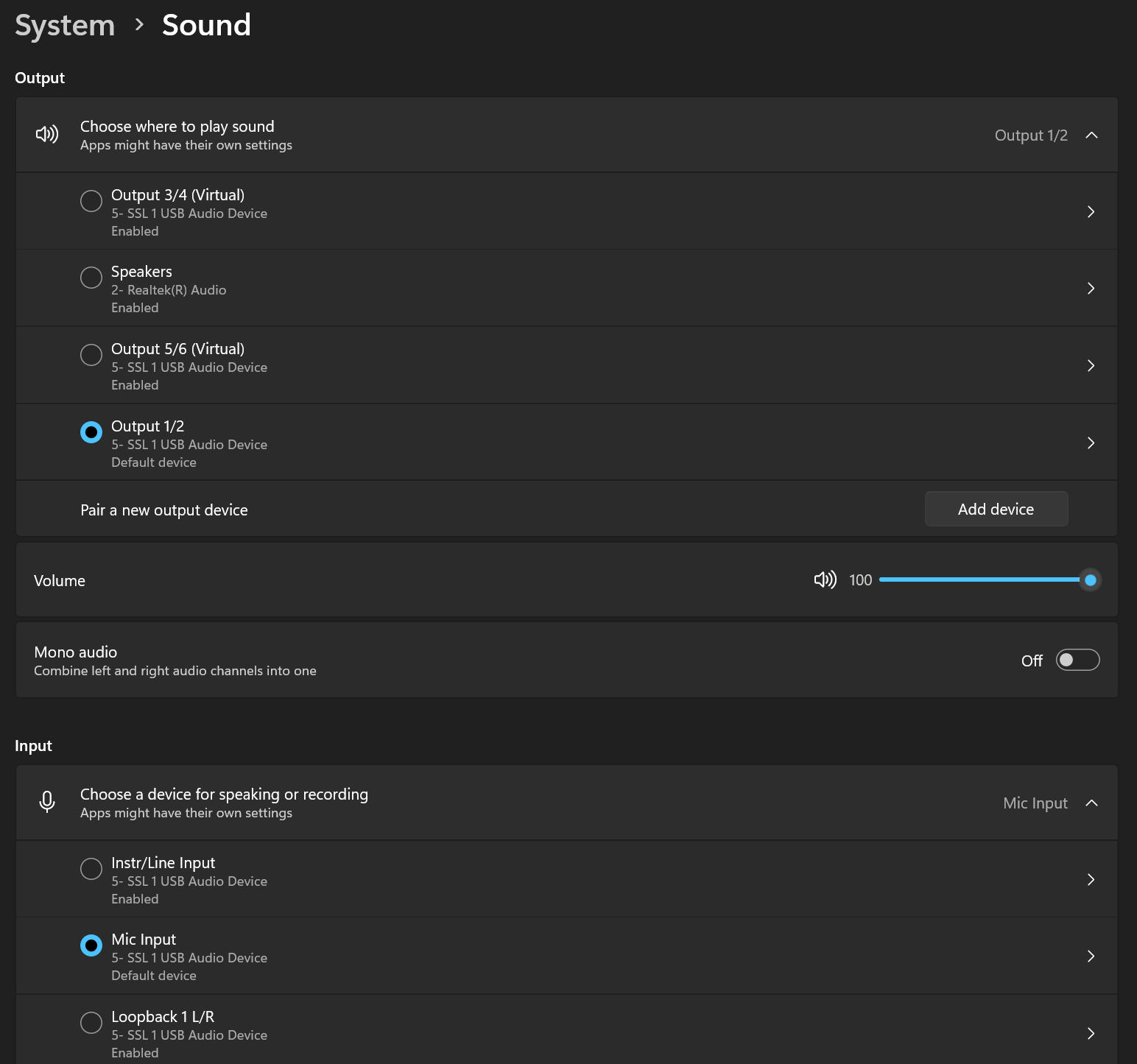Select the Speakers Realtek output radio button

91,278
